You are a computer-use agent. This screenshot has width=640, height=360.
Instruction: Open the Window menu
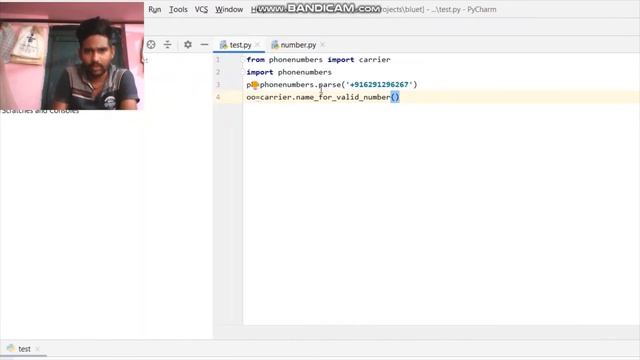[x=229, y=9]
